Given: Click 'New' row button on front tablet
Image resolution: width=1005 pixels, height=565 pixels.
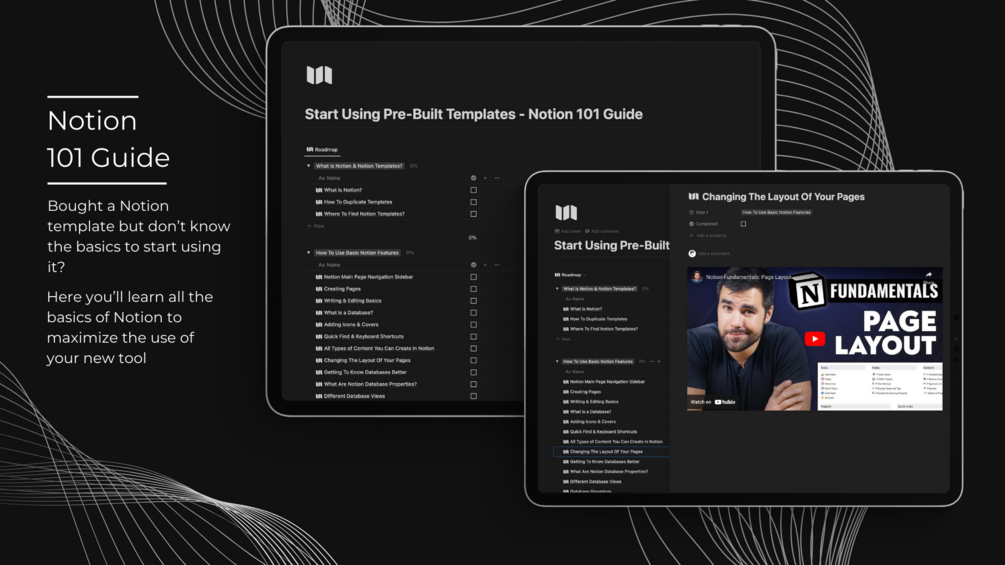Looking at the screenshot, I should coord(563,339).
